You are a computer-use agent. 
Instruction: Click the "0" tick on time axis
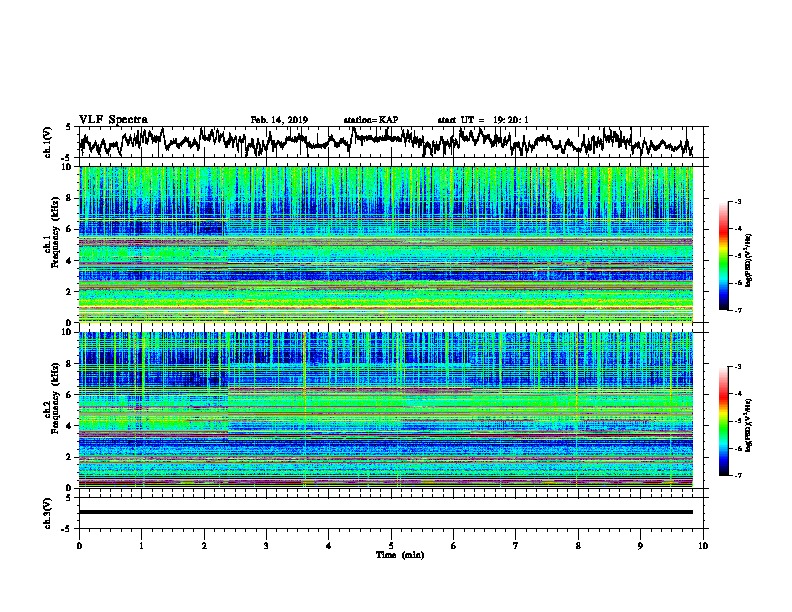click(79, 546)
